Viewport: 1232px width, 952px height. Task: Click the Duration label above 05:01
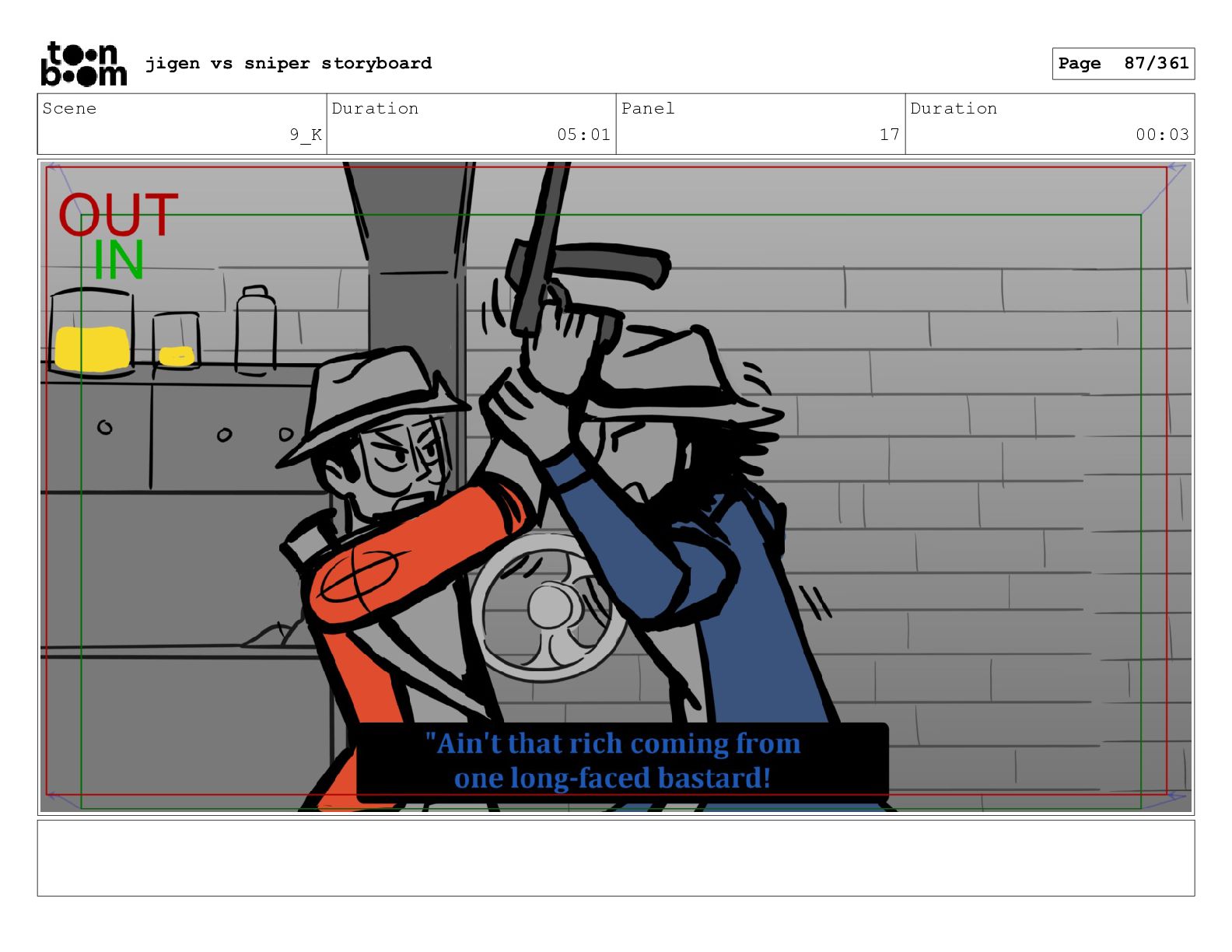click(375, 108)
